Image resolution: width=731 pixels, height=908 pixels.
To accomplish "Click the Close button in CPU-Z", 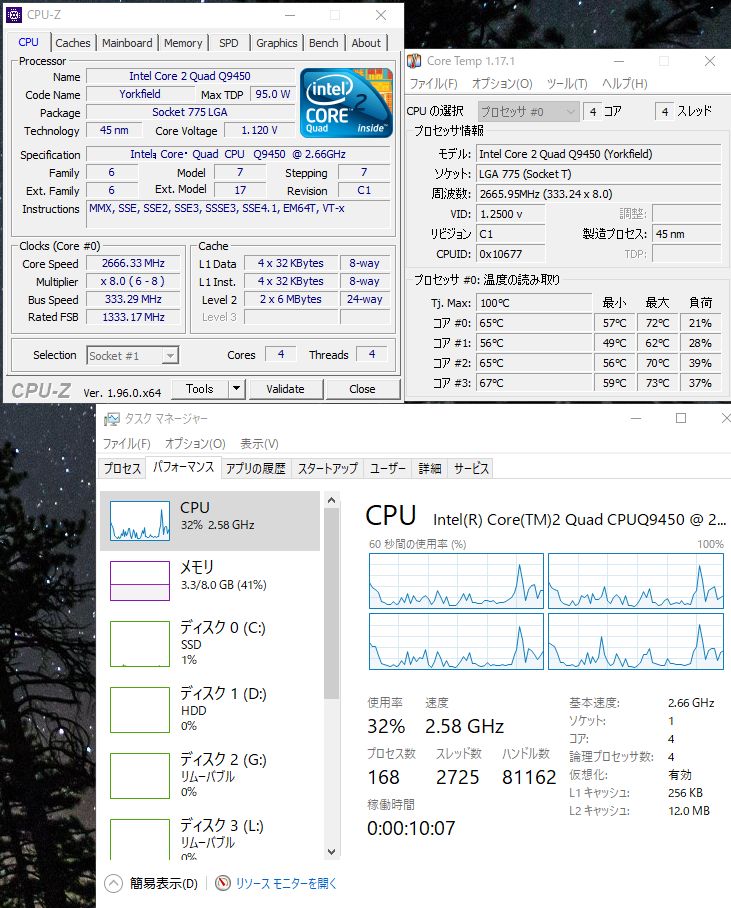I will click(x=362, y=389).
